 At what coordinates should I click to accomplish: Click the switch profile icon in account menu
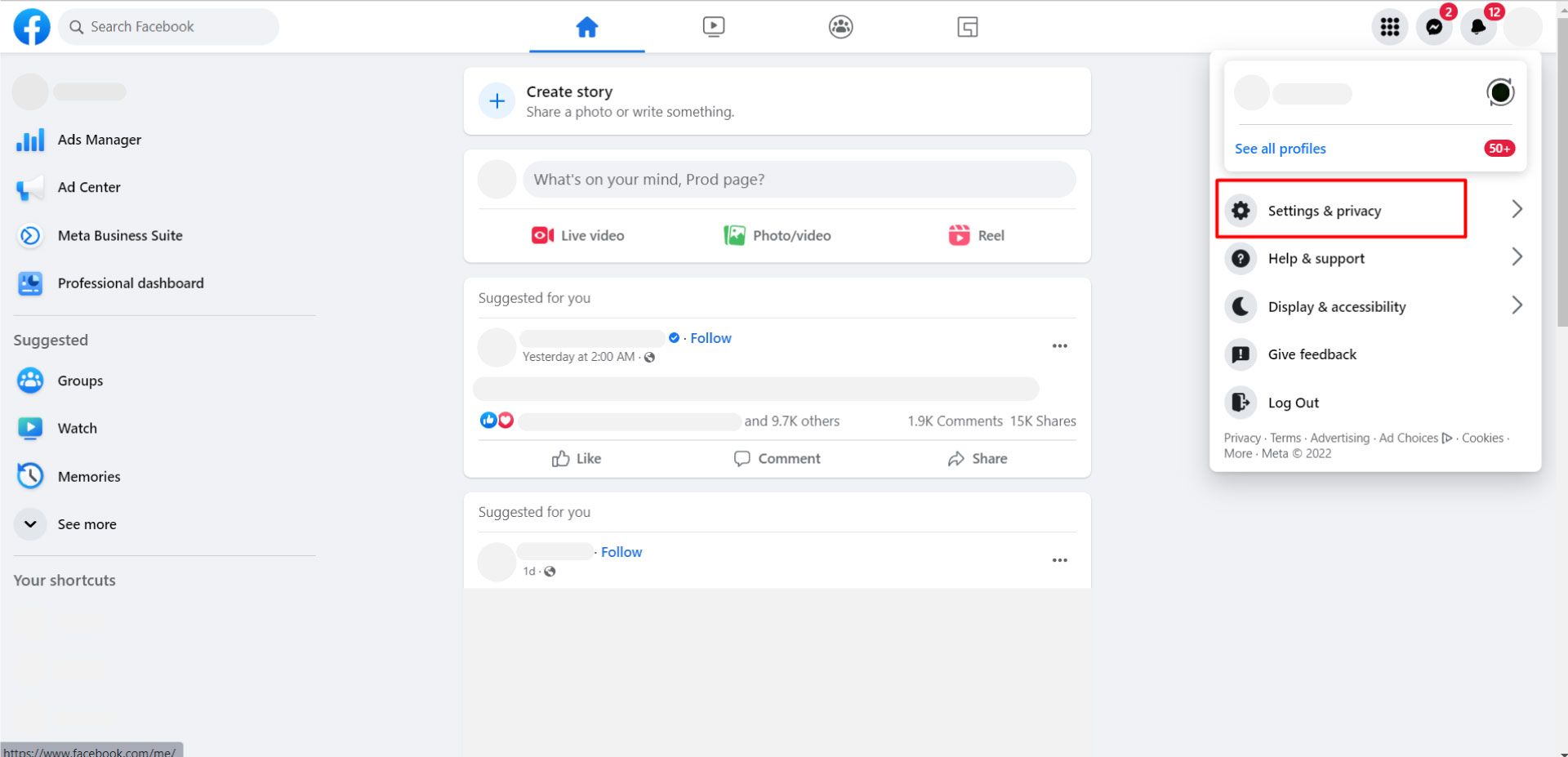[1500, 92]
